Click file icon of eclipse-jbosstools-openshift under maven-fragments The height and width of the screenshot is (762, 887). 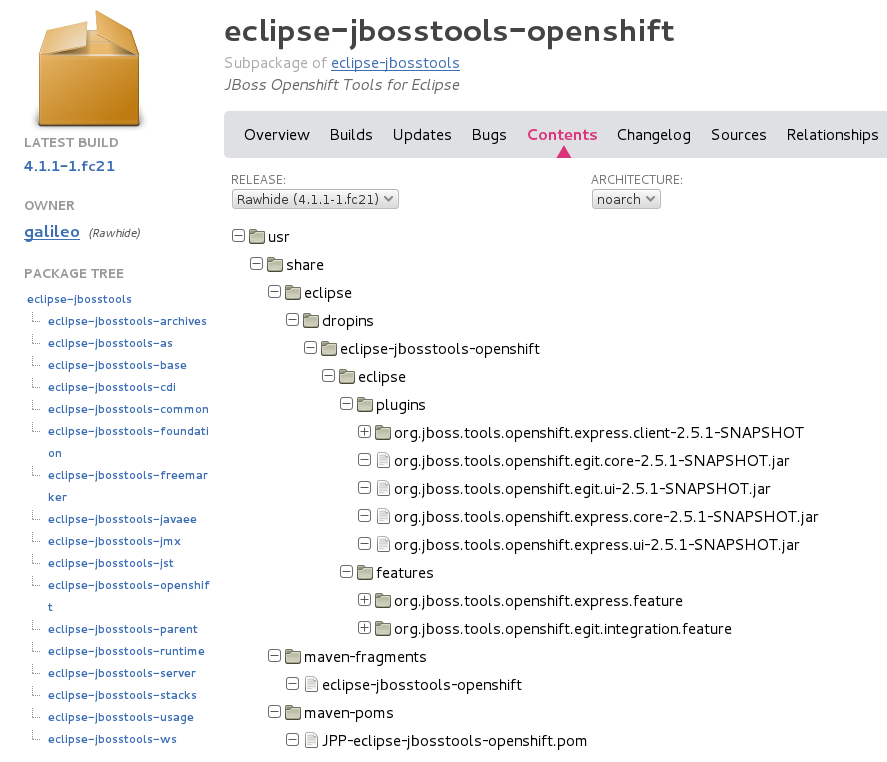point(311,684)
